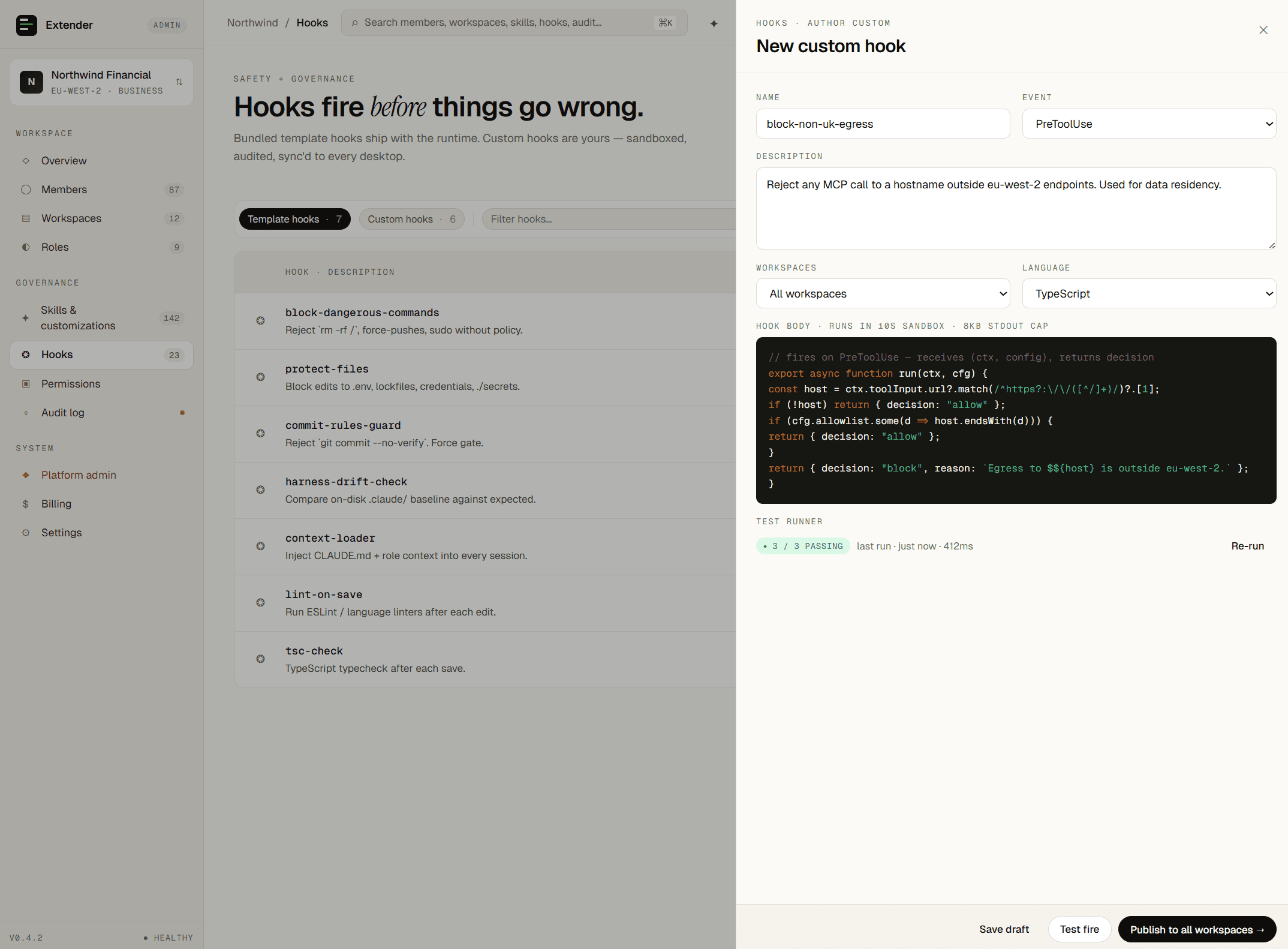Click the Test fire button
Viewport: 1288px width, 949px height.
click(1079, 929)
